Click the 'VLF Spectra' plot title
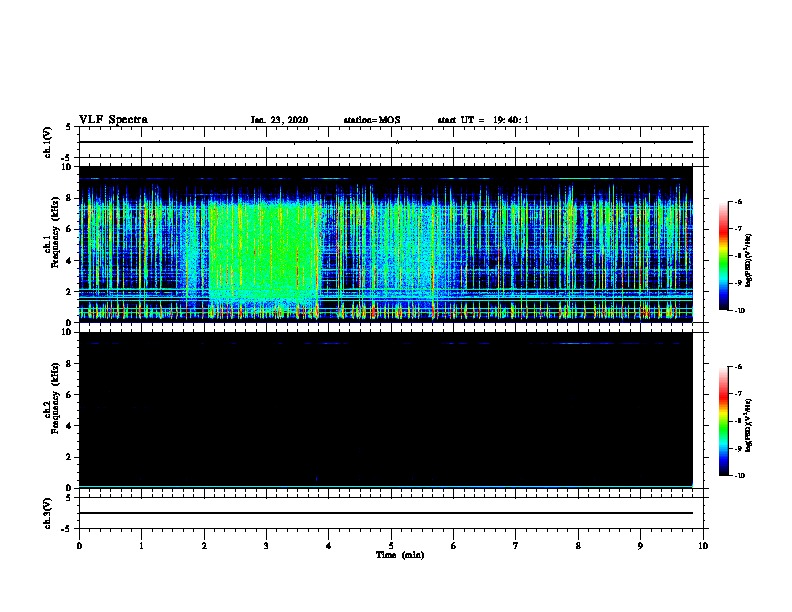 (113, 120)
